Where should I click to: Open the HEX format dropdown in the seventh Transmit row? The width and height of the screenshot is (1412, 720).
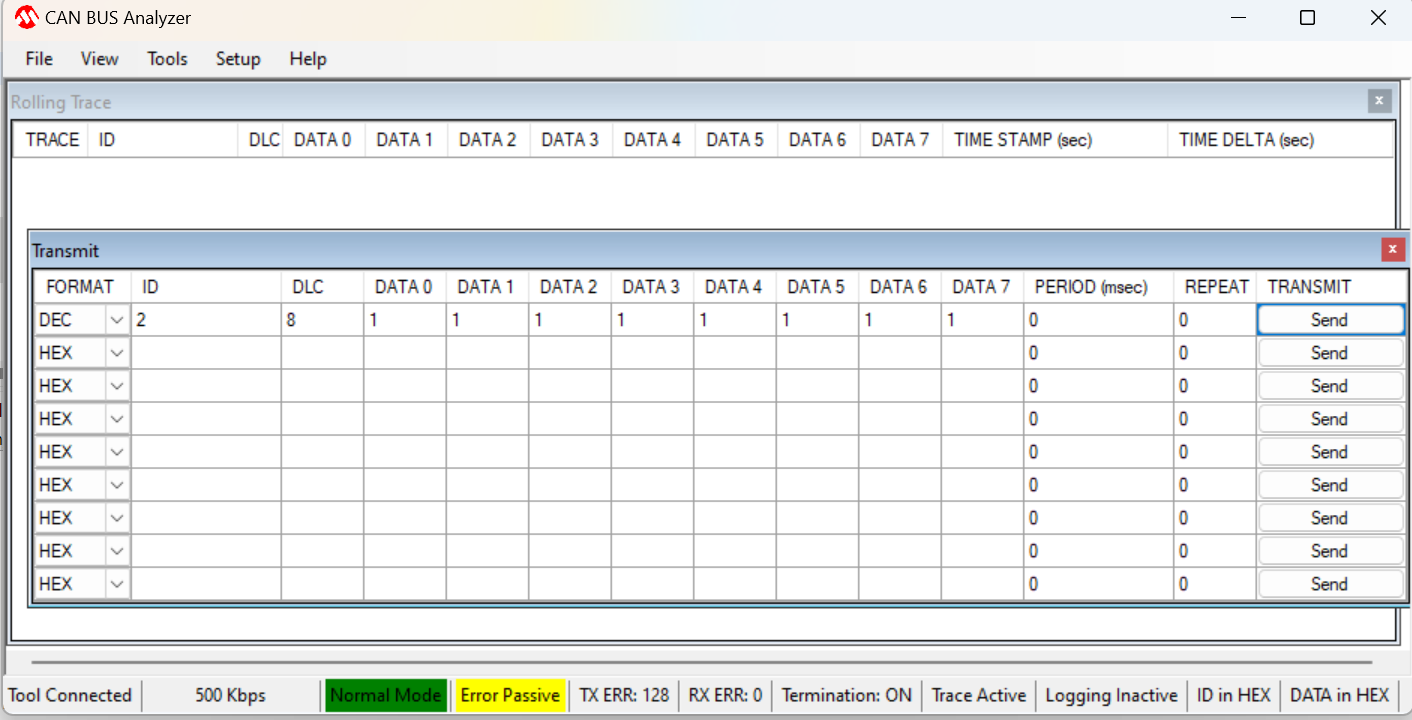click(117, 518)
